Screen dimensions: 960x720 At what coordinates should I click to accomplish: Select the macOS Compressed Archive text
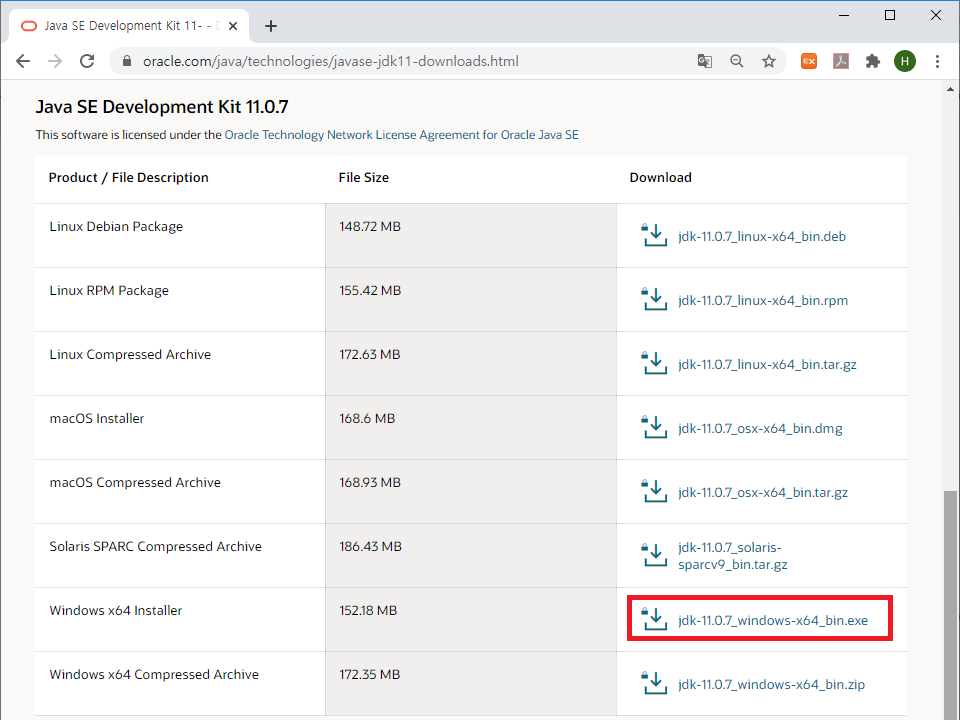pyautogui.click(x=135, y=482)
